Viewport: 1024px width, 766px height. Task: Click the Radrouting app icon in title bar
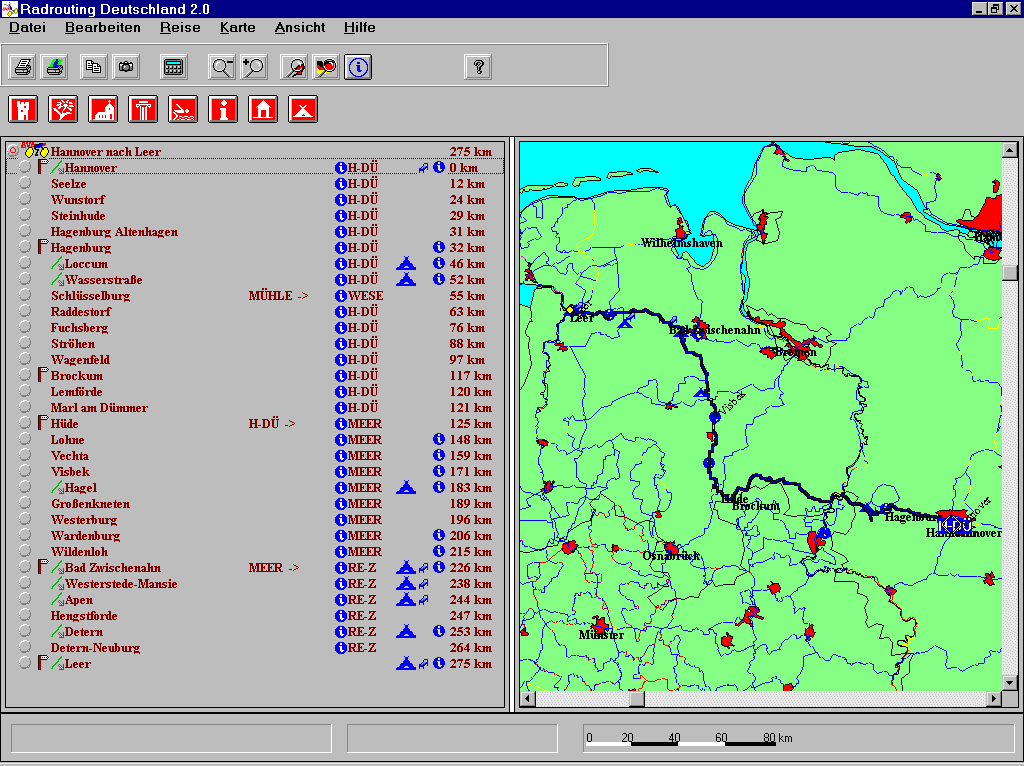(9, 9)
